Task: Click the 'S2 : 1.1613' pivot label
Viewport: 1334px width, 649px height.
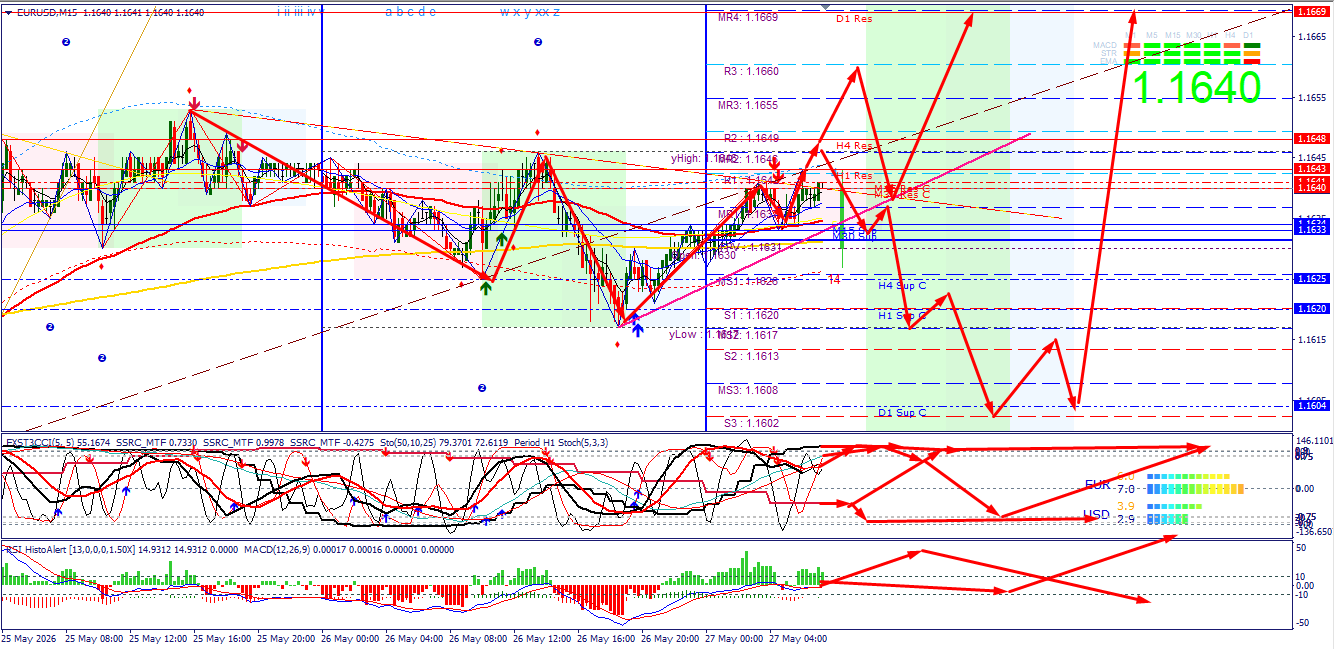Action: [x=751, y=356]
